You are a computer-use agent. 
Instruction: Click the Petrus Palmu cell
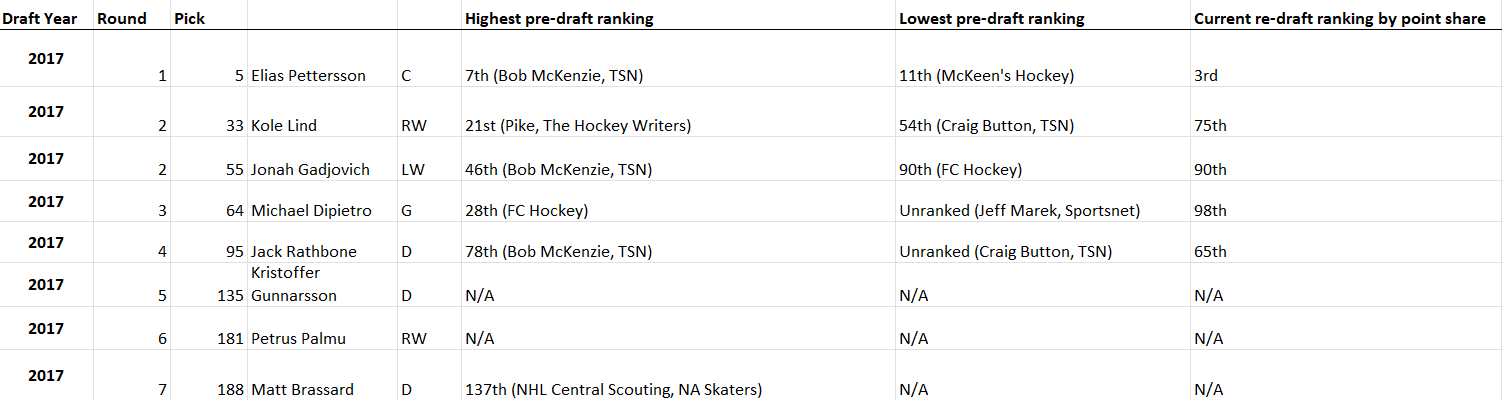point(298,339)
